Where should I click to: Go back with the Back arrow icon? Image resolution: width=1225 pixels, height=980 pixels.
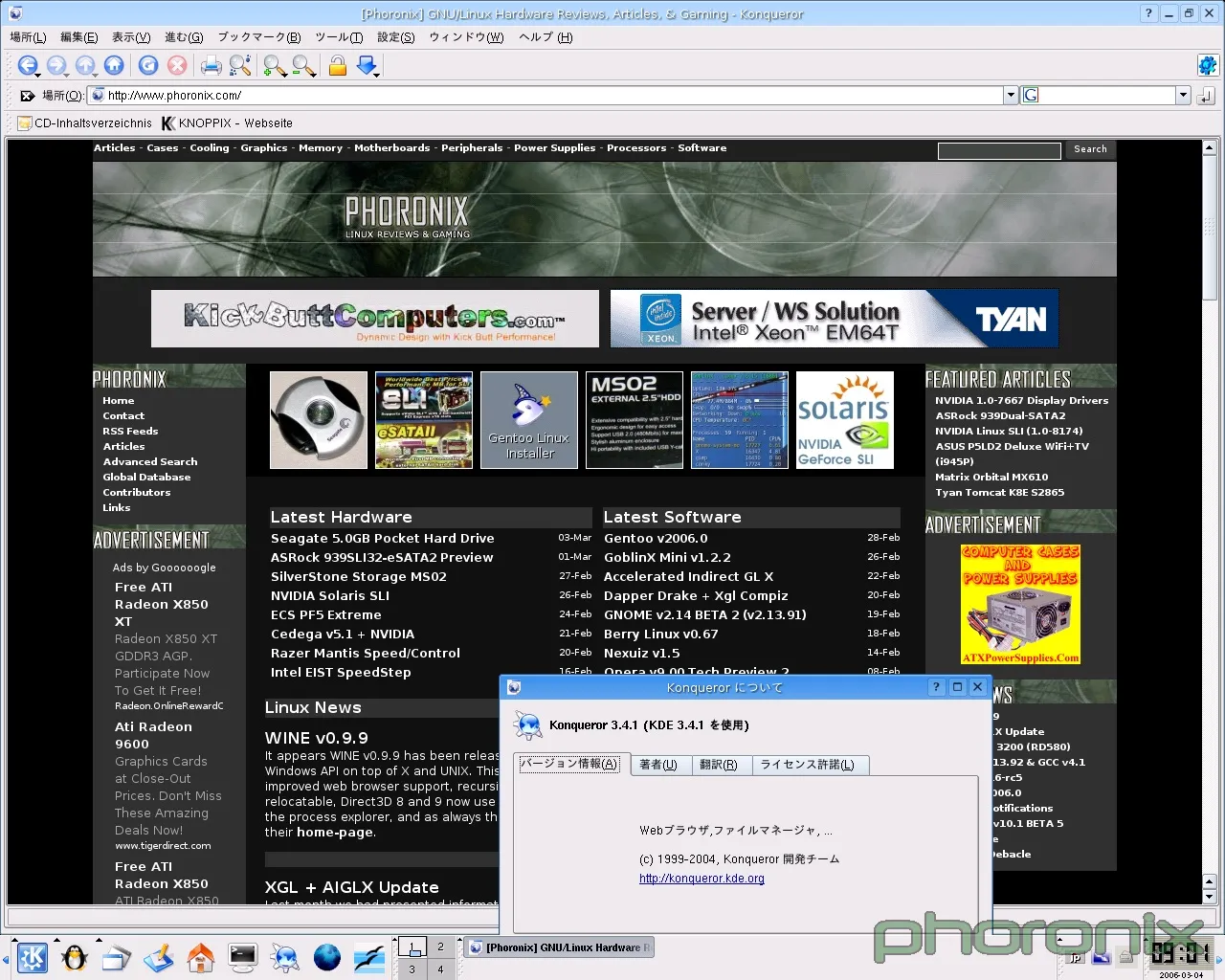26,65
